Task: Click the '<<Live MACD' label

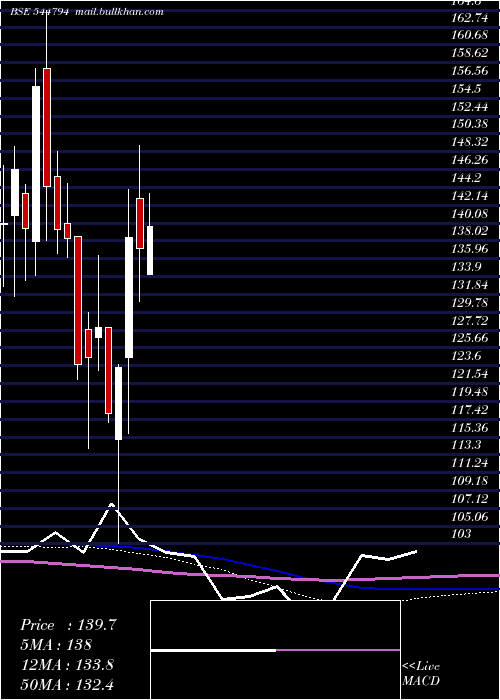Action: coord(421,674)
